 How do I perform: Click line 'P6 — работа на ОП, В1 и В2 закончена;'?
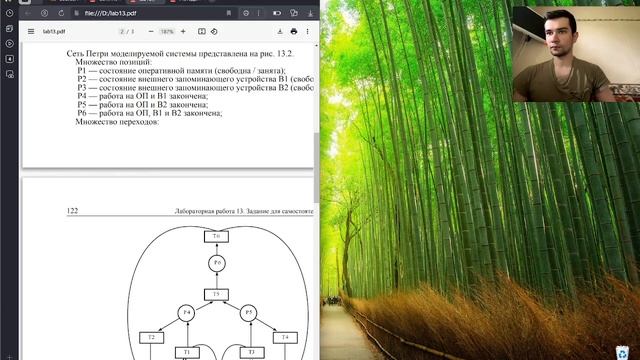pos(150,113)
